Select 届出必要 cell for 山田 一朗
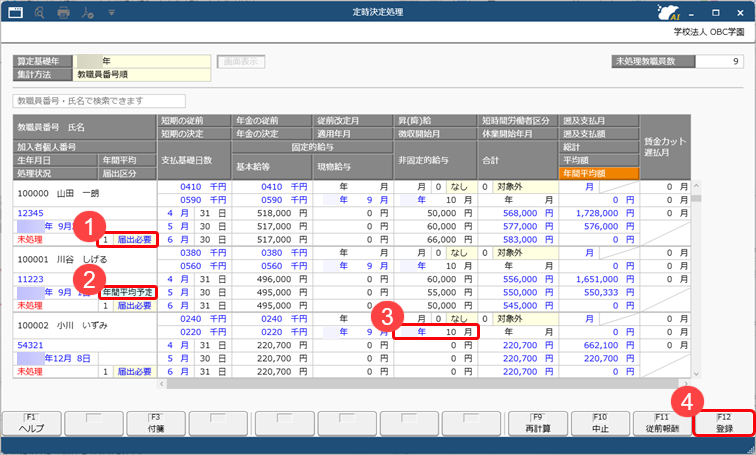Screen dimensions: 756x455 (x=134, y=240)
